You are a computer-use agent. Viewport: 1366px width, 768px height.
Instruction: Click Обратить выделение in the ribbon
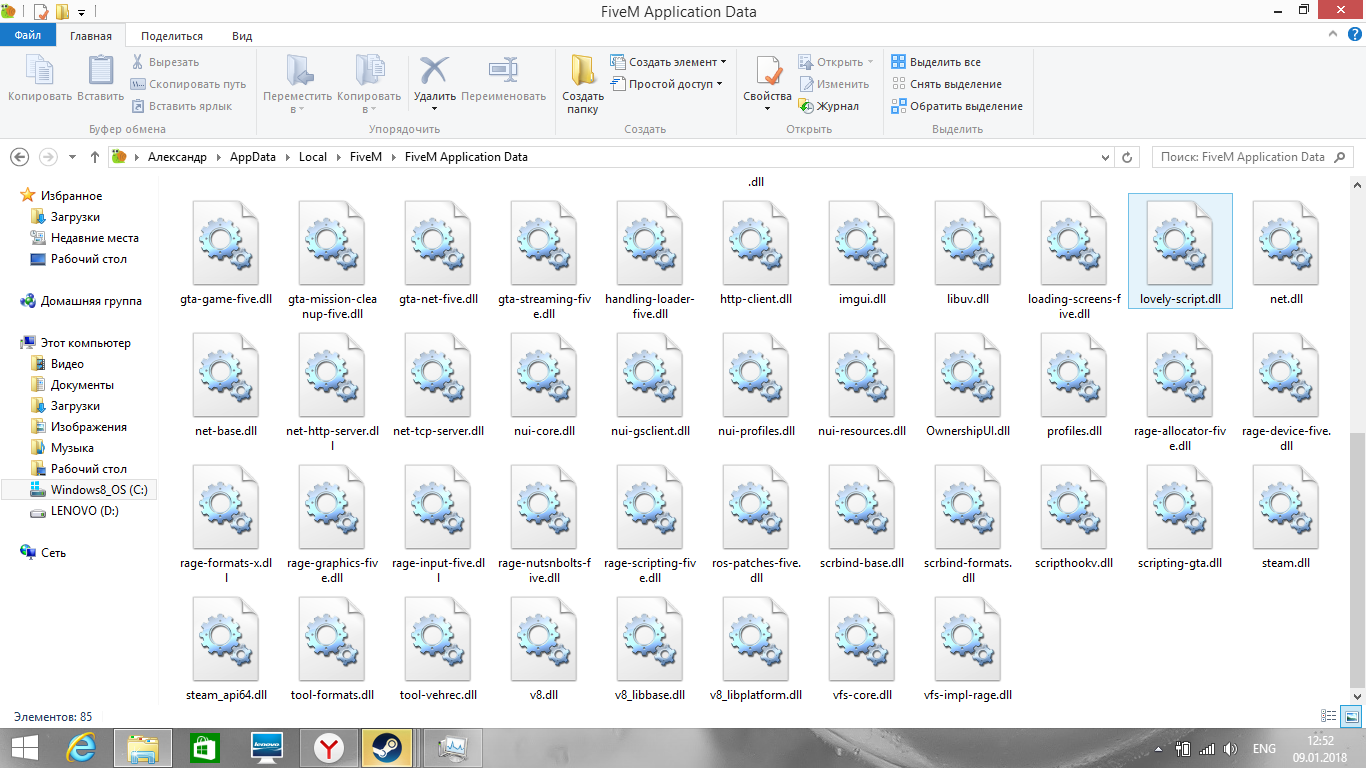[x=957, y=106]
